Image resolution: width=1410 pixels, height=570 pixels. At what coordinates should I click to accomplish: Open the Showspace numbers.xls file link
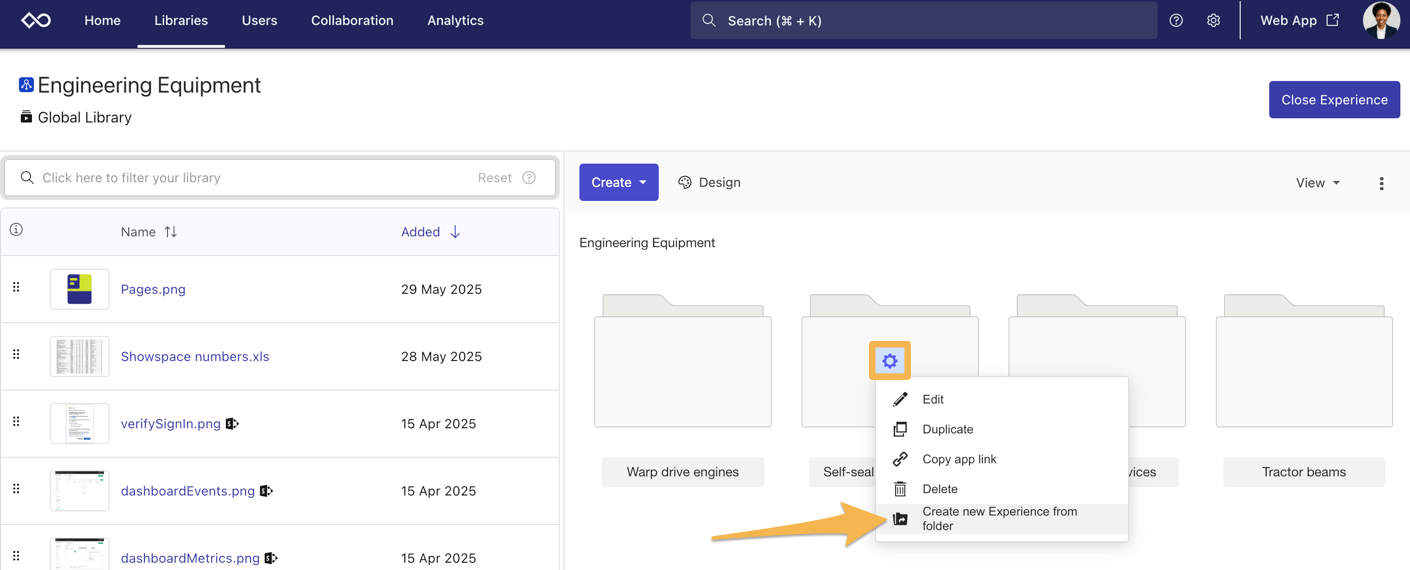[x=195, y=356]
